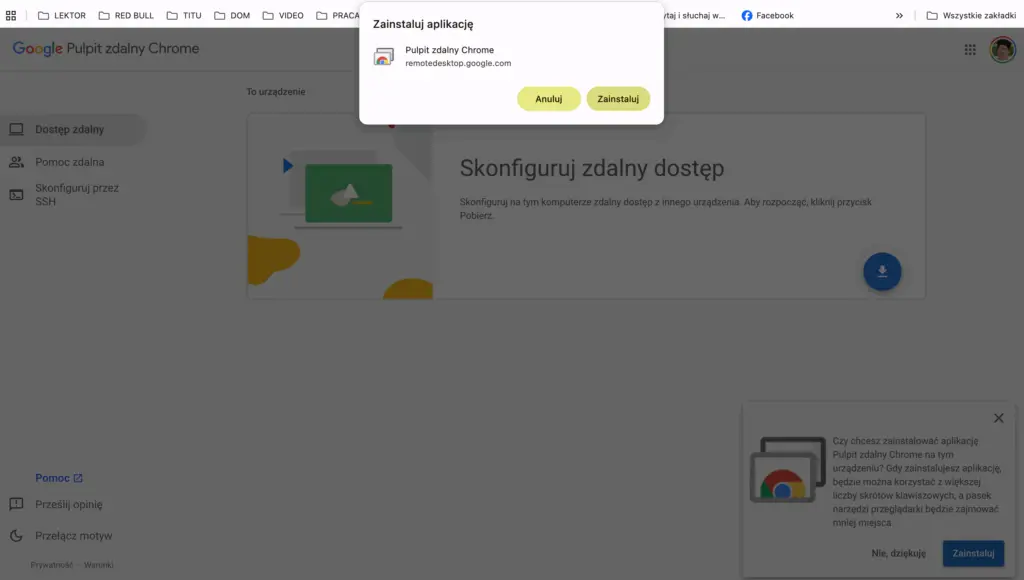1024x580 pixels.
Task: Open Pomoc zdalna section
Action: click(x=70, y=162)
